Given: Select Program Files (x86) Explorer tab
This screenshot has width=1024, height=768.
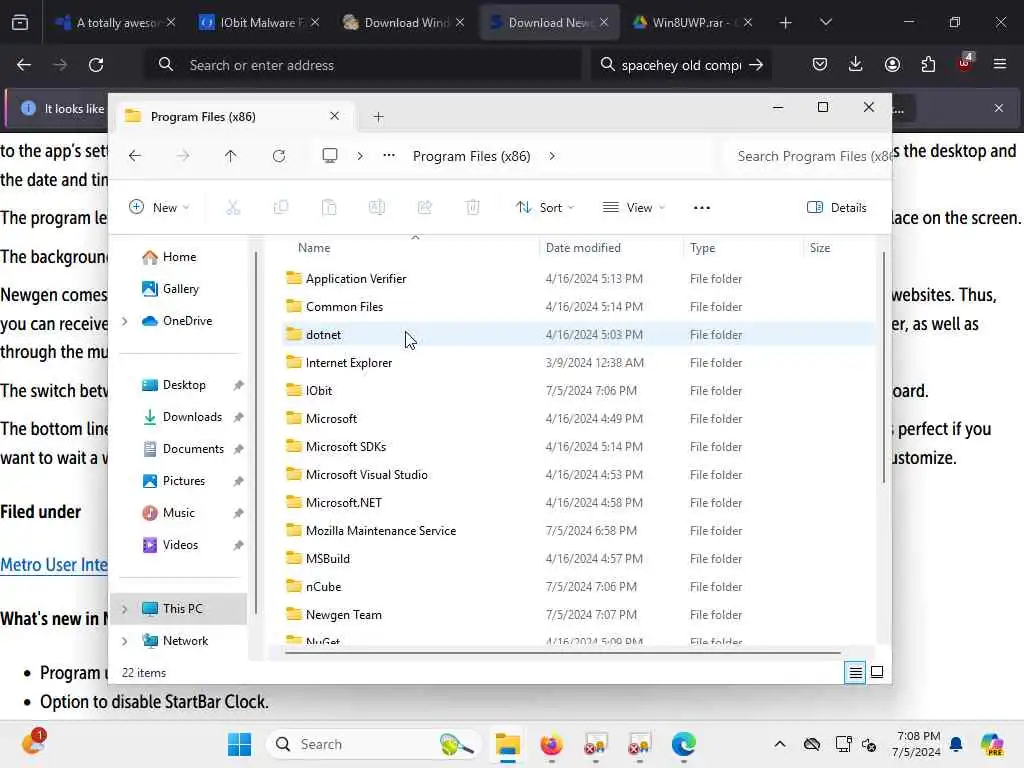Looking at the screenshot, I should pos(233,117).
